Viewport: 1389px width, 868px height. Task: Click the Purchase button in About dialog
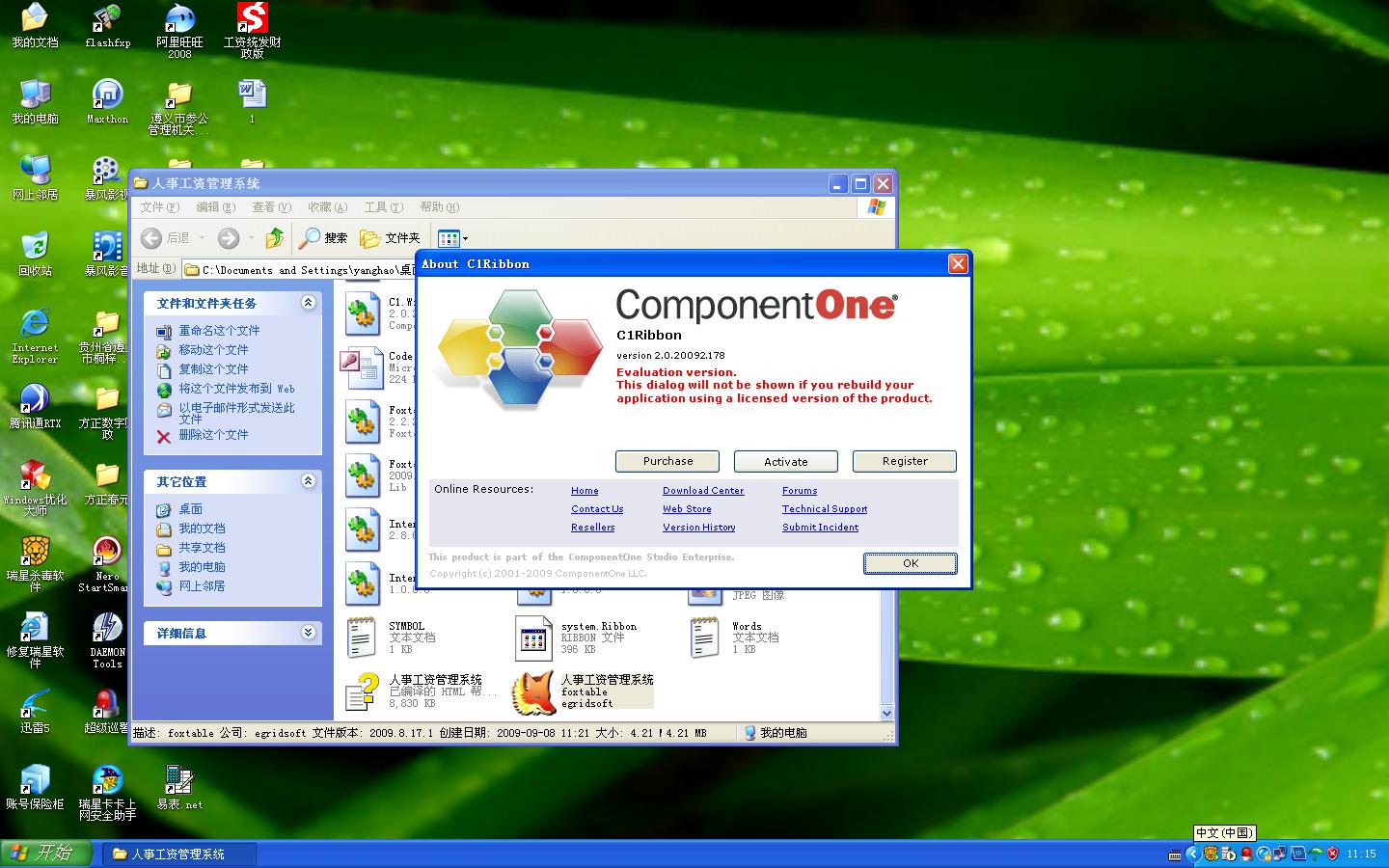coord(667,461)
